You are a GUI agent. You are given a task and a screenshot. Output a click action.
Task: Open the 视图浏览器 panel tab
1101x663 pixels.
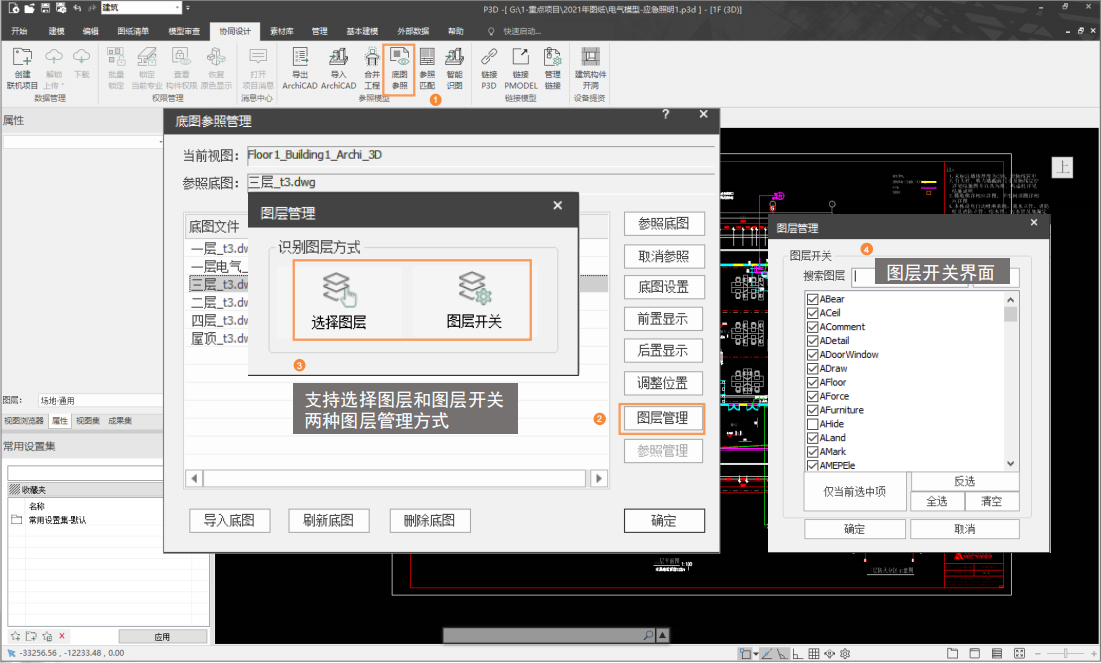[x=23, y=421]
